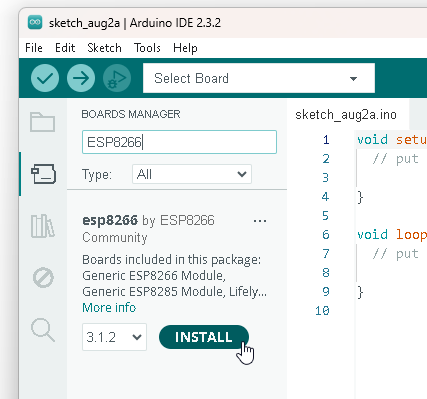Open the Debug sidebar icon
This screenshot has height=399, width=427.
(43, 277)
